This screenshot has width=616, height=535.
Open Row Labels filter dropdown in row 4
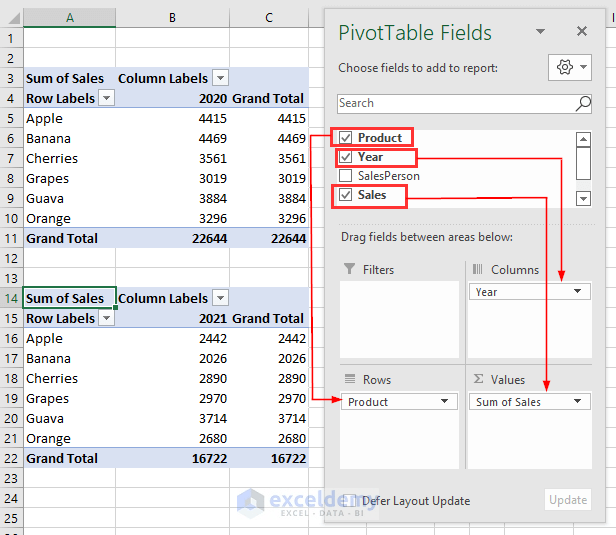point(106,98)
